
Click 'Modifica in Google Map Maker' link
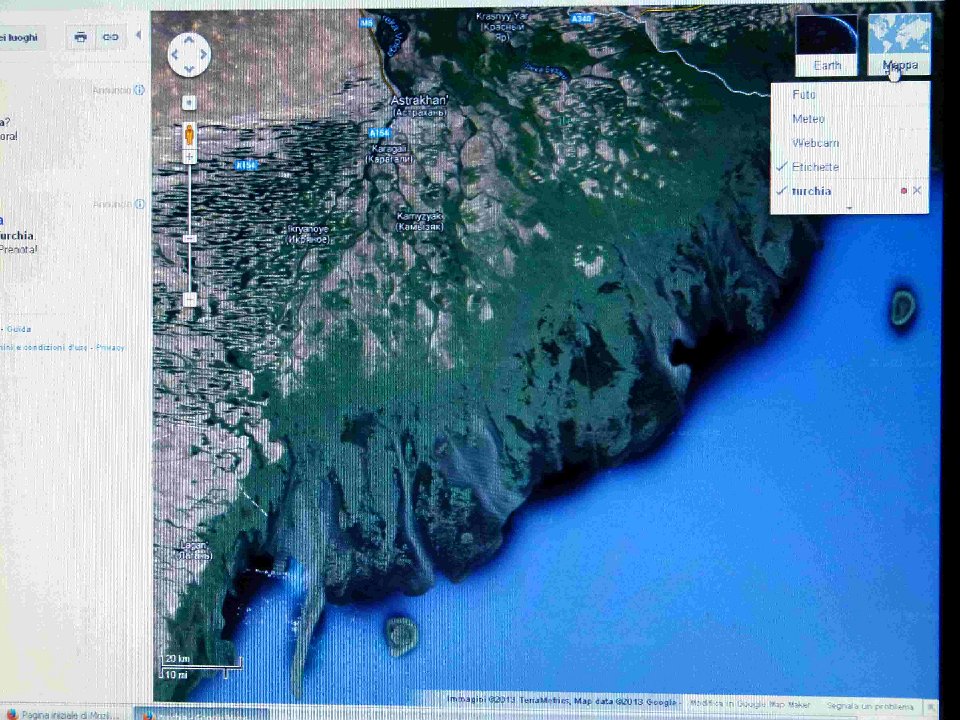[x=749, y=705]
